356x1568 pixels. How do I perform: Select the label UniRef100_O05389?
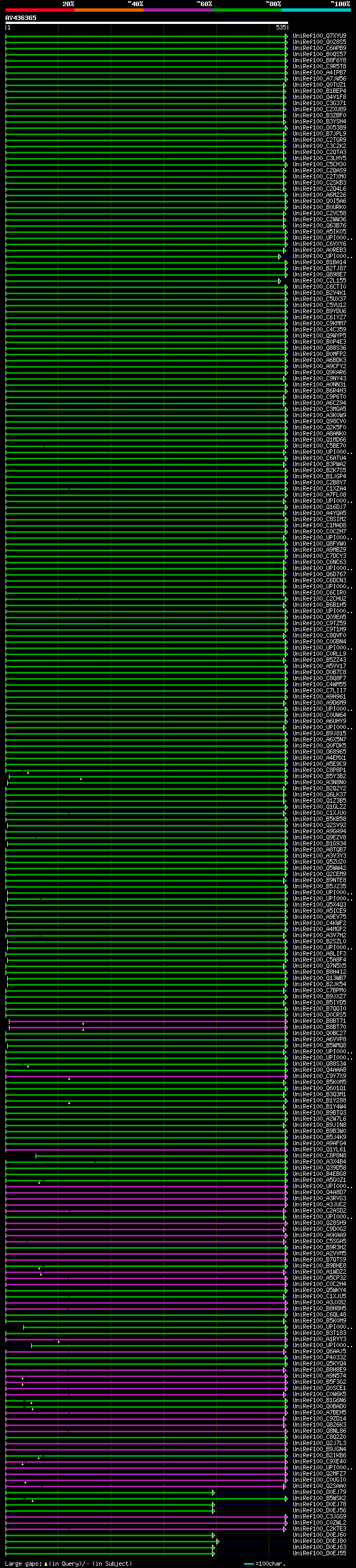point(319,128)
